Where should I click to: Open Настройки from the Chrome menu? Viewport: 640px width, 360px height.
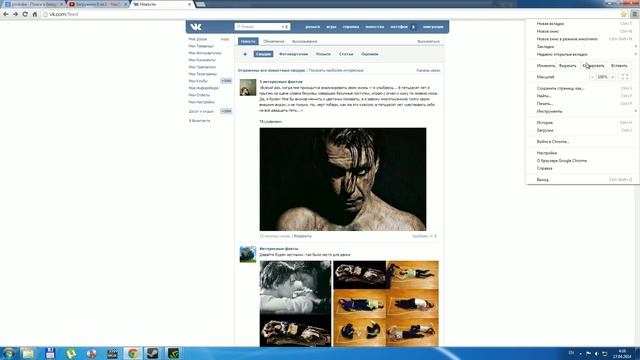pyautogui.click(x=582, y=153)
